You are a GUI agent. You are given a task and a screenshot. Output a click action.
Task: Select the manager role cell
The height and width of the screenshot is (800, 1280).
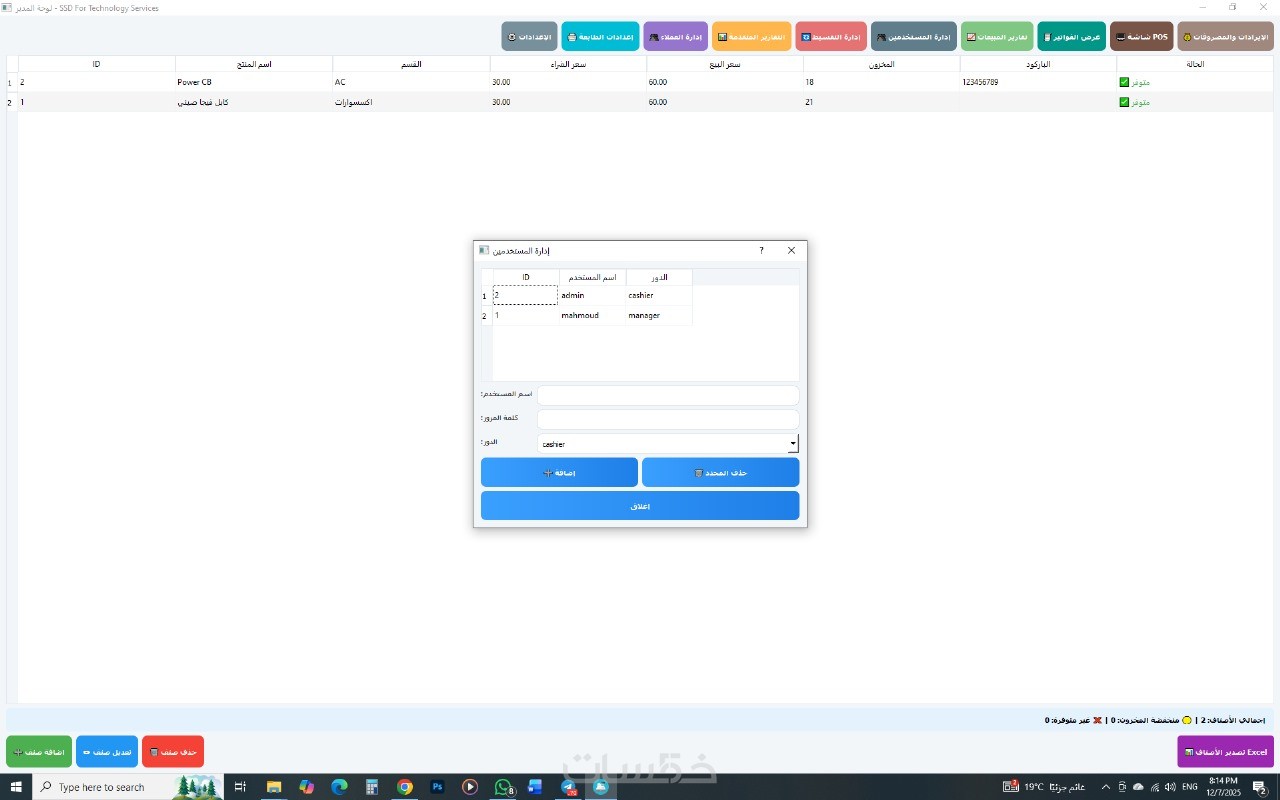tap(659, 316)
